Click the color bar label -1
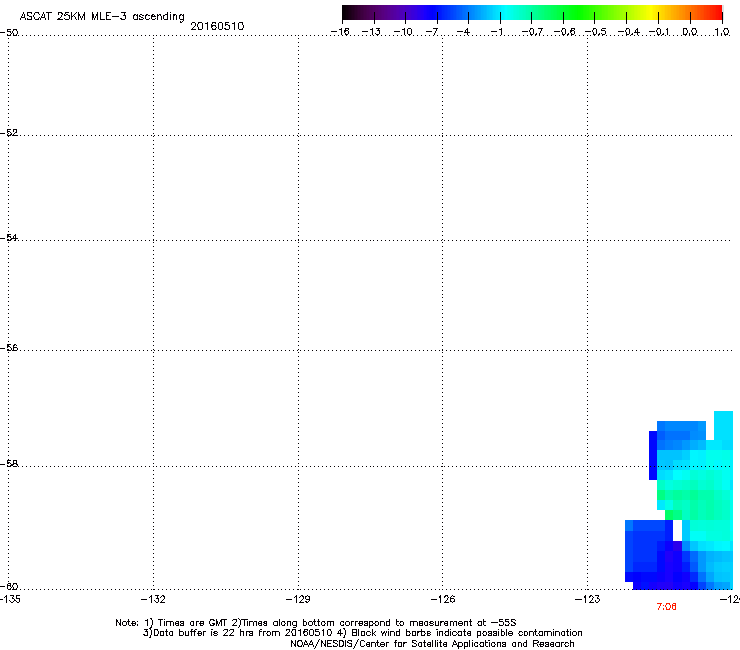The height and width of the screenshot is (650, 740). pyautogui.click(x=496, y=32)
